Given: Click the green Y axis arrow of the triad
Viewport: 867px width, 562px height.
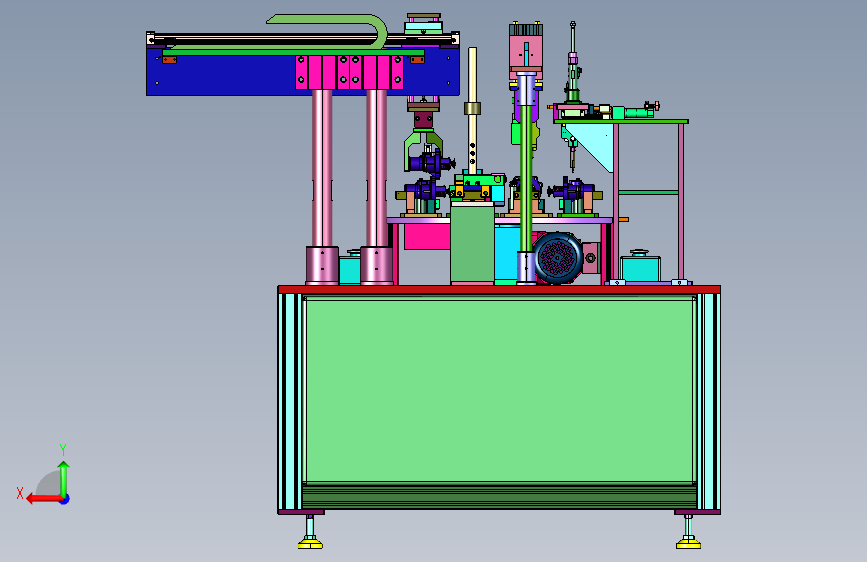Looking at the screenshot, I should [x=64, y=478].
